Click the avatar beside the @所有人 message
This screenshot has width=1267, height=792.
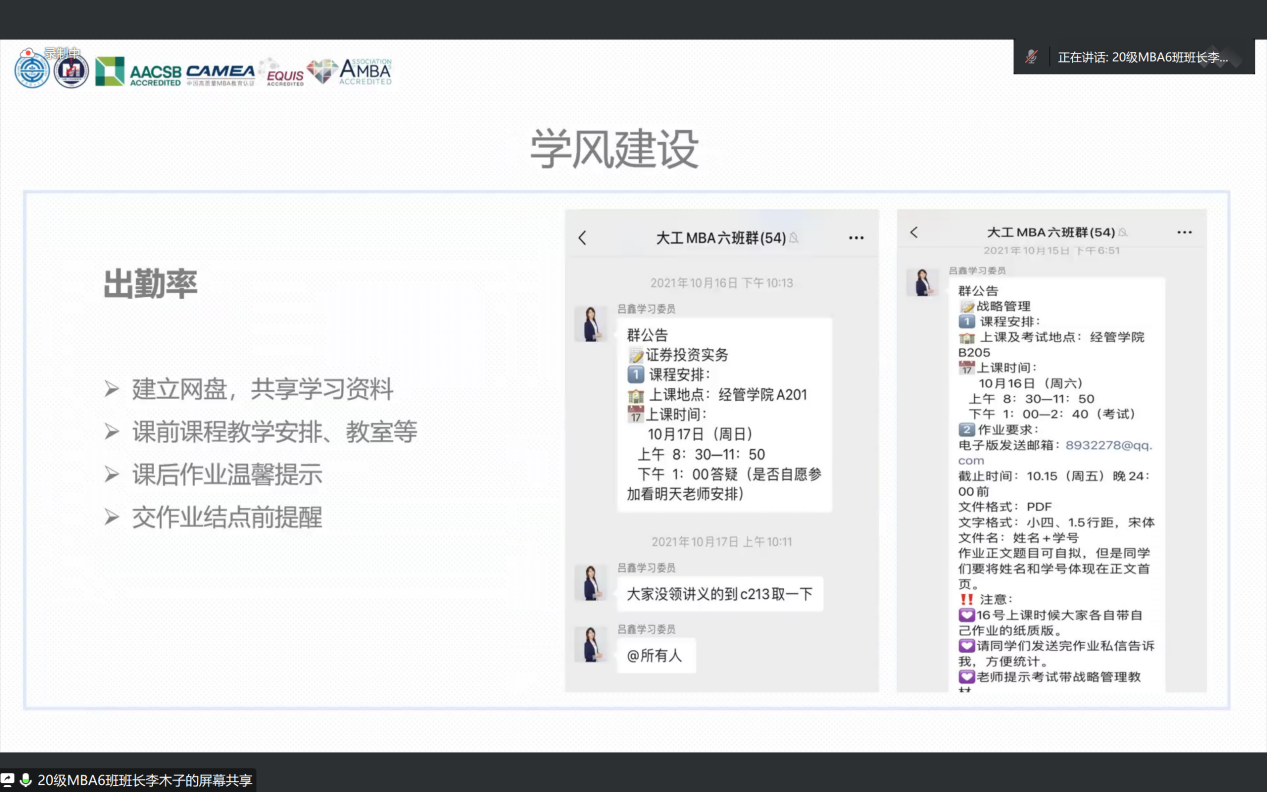[x=591, y=644]
